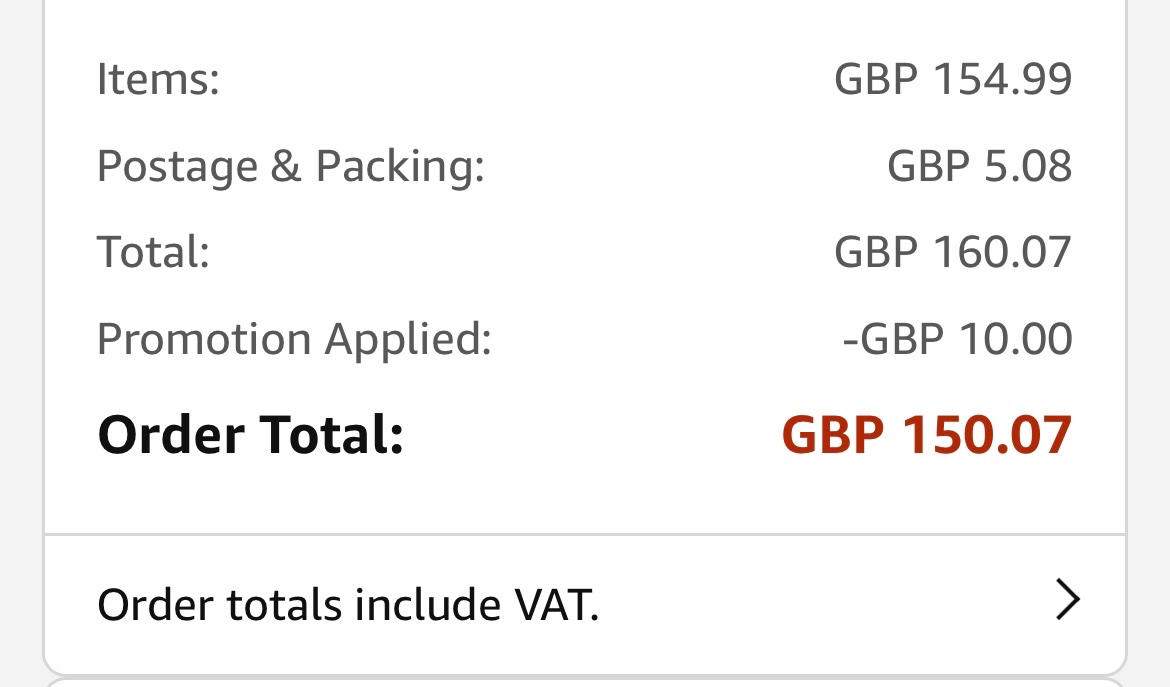
Task: Tap the word VAT in the bottom row
Action: pos(557,604)
